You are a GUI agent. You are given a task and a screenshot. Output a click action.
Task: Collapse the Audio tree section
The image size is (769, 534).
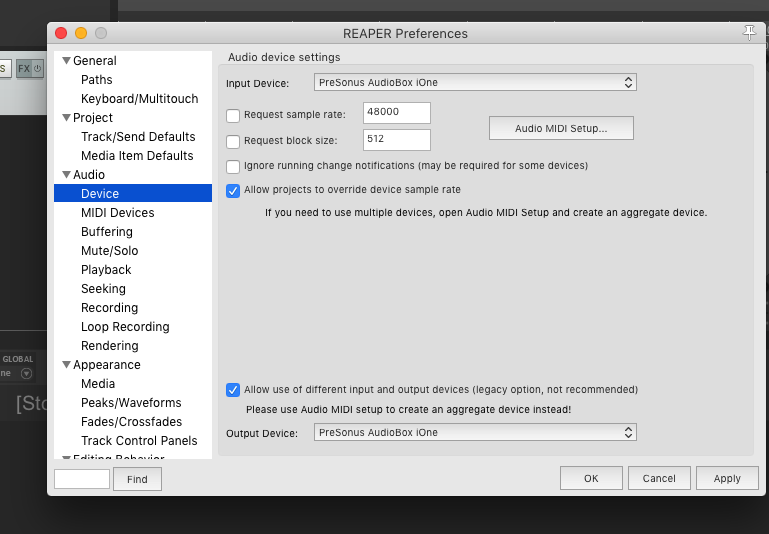click(66, 175)
